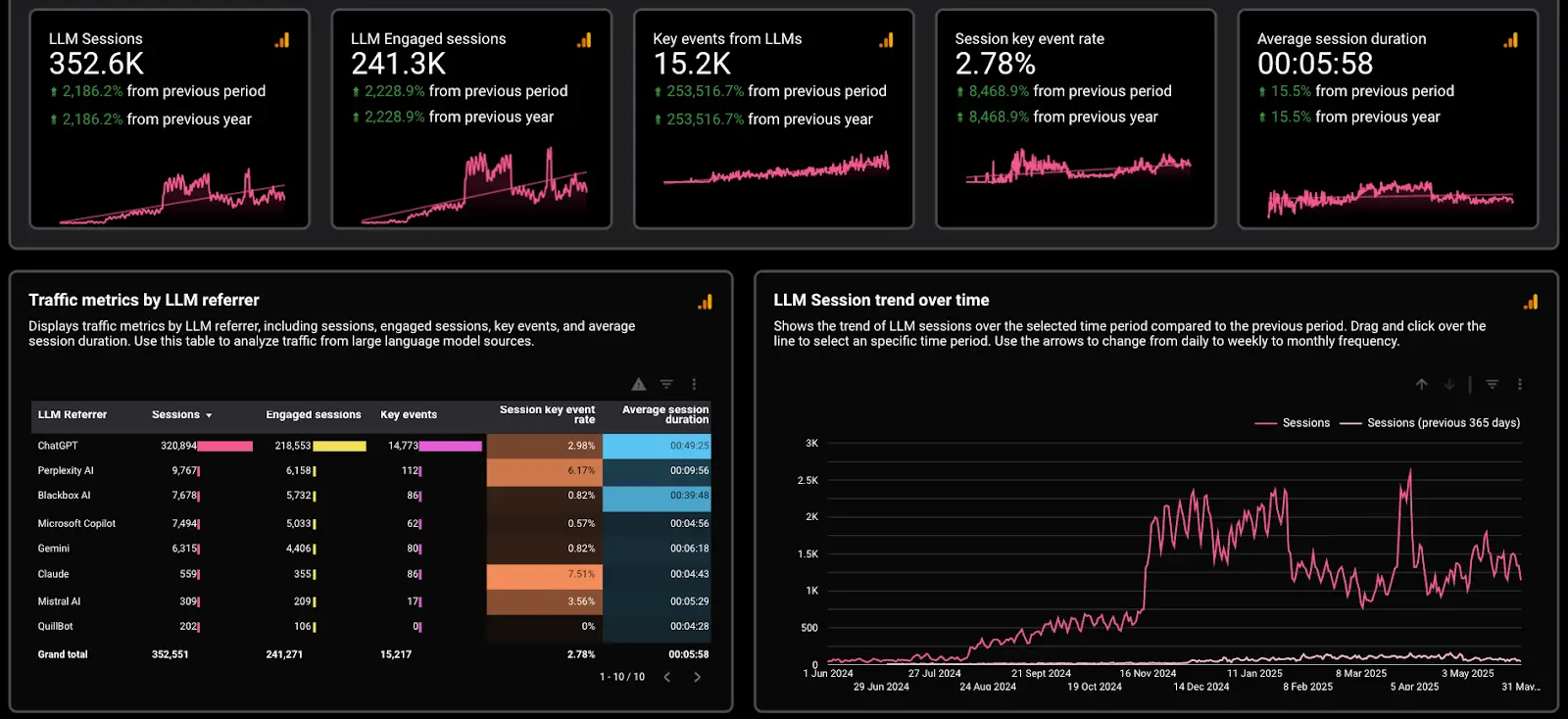The image size is (1568, 719).
Task: Sort table by the Key events column header
Action: 409,415
